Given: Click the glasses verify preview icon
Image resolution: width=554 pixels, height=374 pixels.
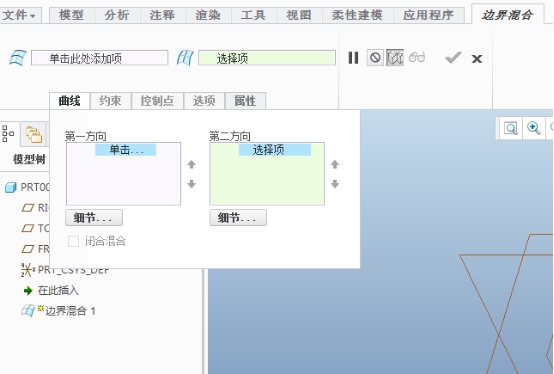Looking at the screenshot, I should pos(417,57).
